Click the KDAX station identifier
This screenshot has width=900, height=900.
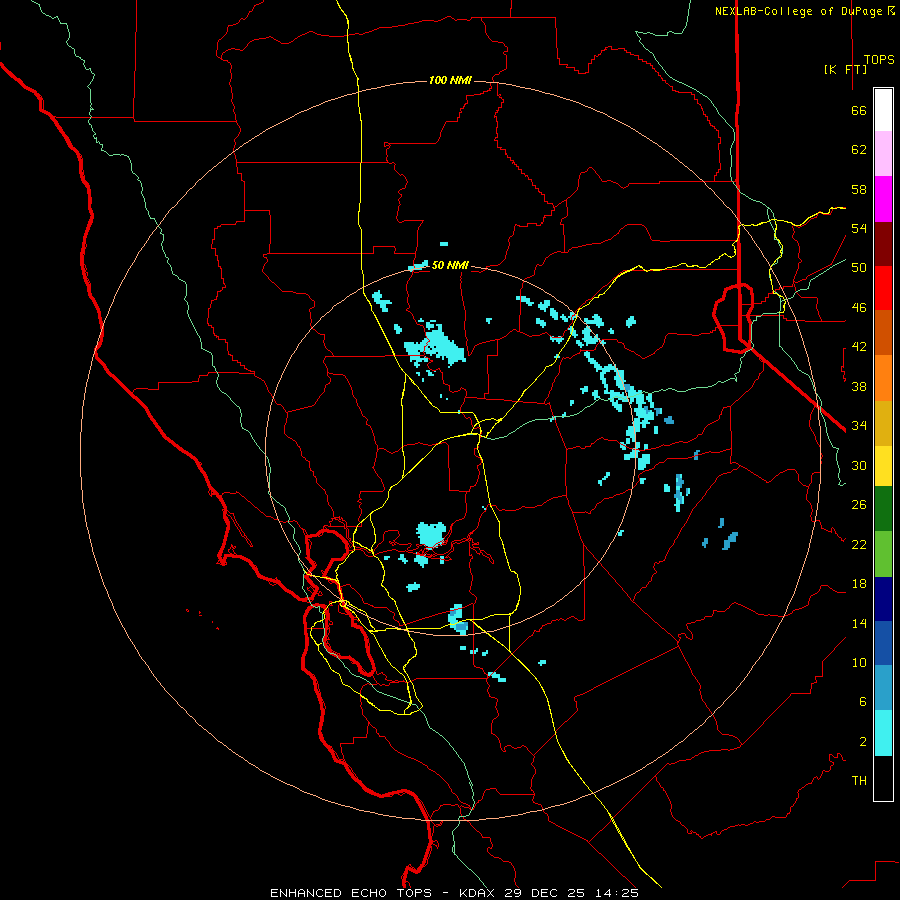pos(479,893)
